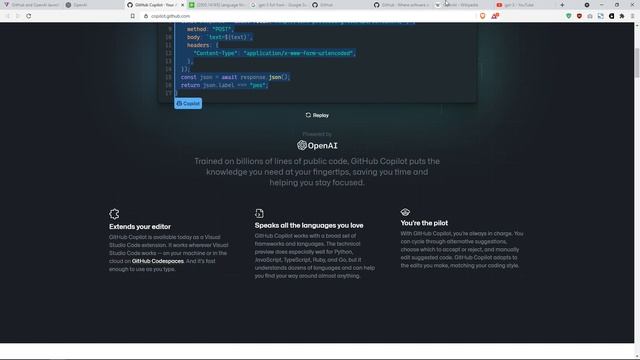Reload the page with the refresh icon
640x360 pixels.
click(x=29, y=16)
